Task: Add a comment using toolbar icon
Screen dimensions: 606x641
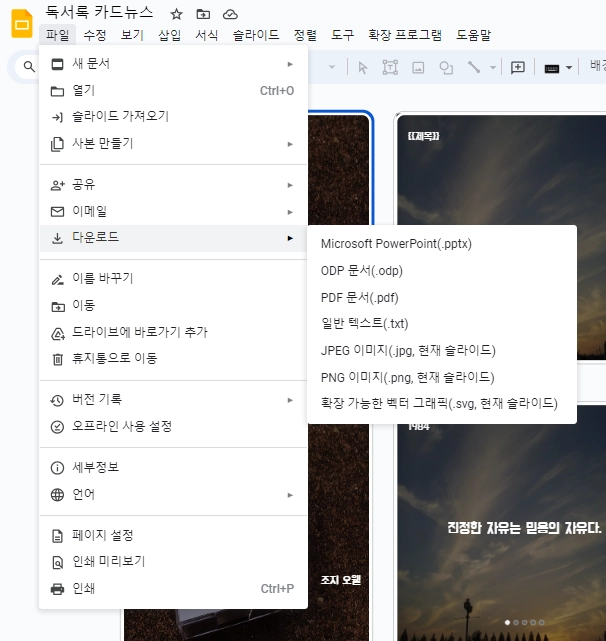Action: pyautogui.click(x=518, y=67)
